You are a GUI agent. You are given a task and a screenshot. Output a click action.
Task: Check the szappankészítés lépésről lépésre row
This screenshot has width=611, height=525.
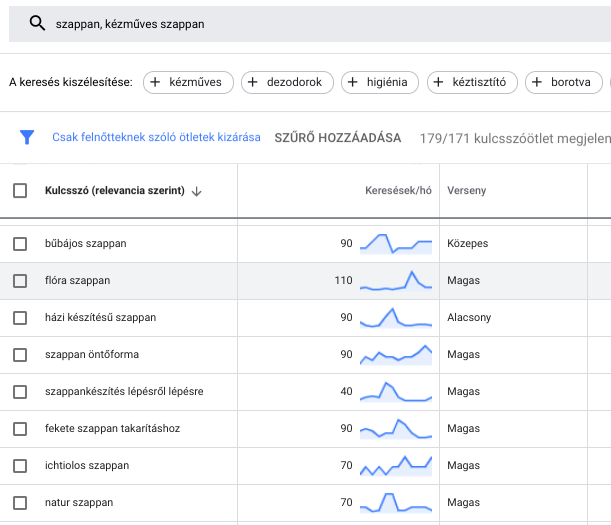(x=20, y=392)
